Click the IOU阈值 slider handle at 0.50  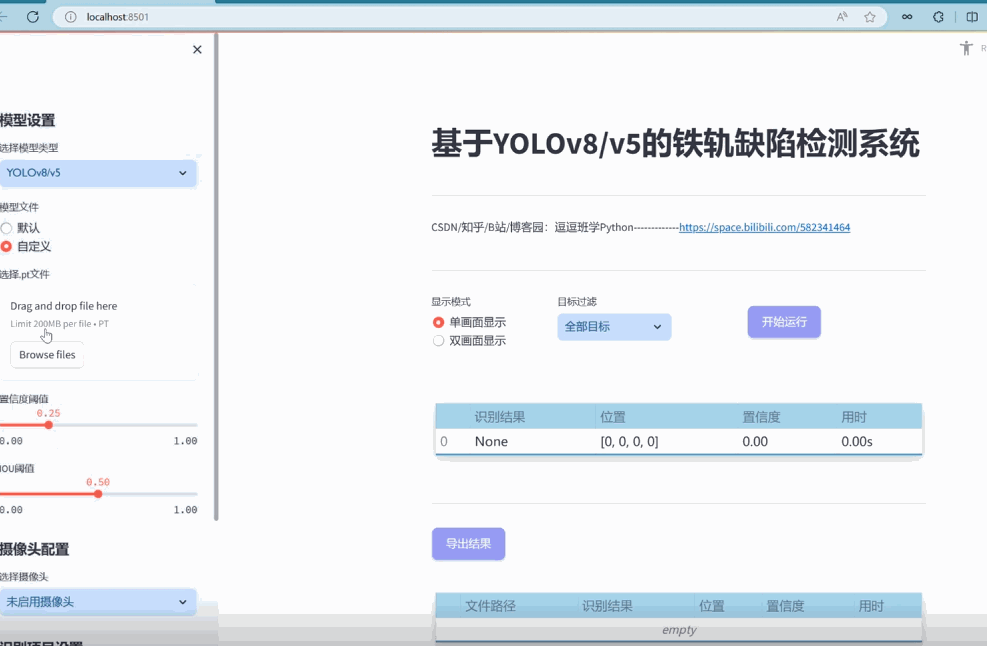pyautogui.click(x=98, y=494)
